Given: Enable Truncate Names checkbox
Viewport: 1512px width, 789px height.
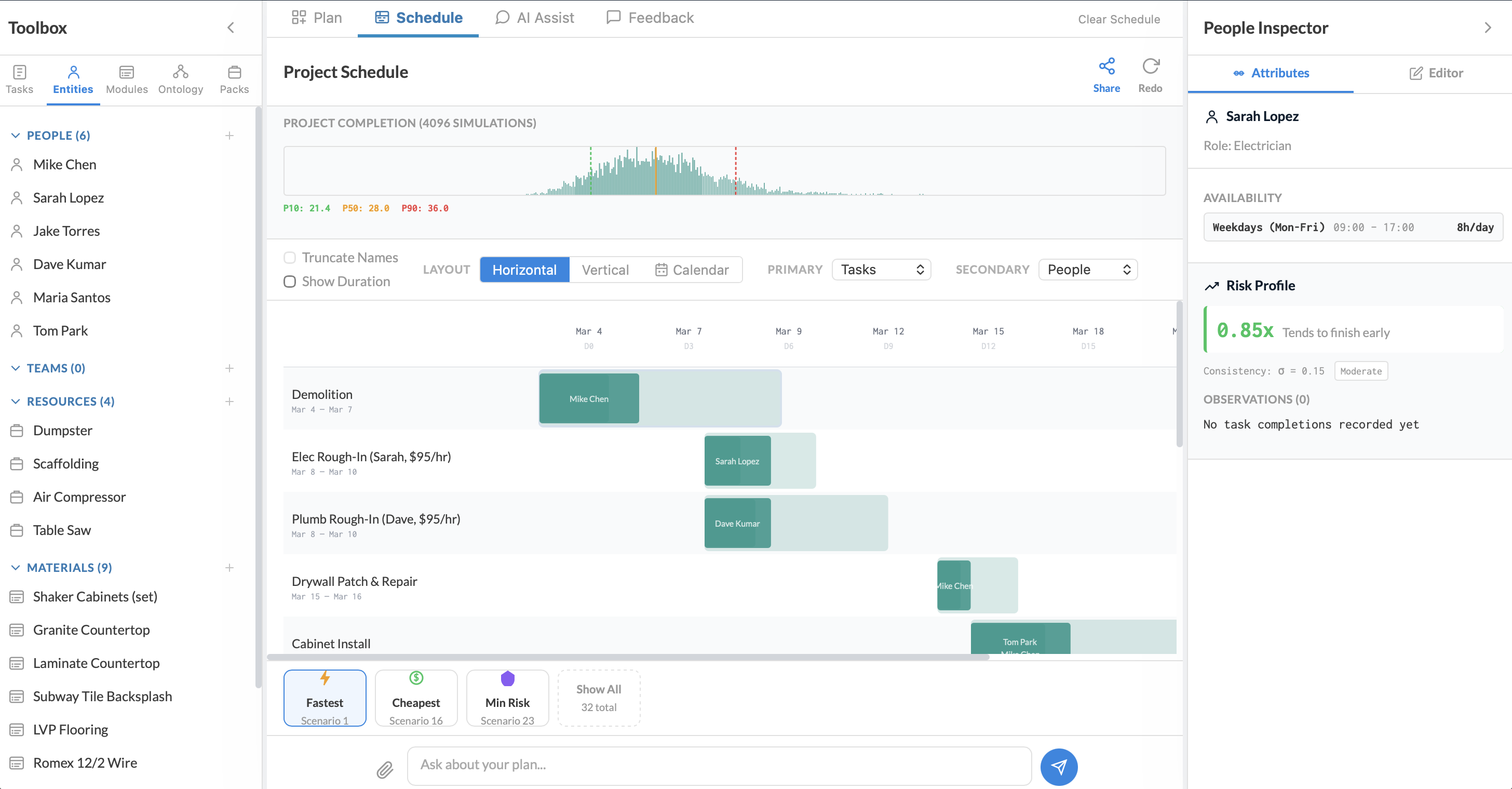Looking at the screenshot, I should 289,258.
